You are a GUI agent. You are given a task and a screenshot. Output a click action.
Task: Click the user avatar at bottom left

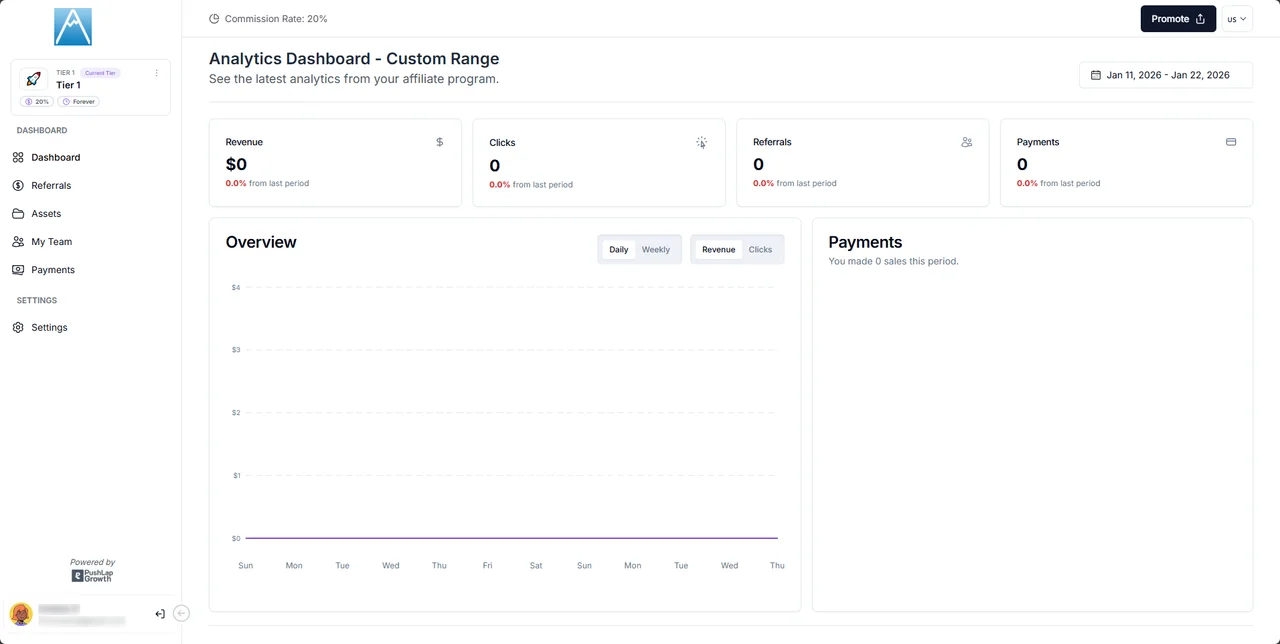pos(21,614)
